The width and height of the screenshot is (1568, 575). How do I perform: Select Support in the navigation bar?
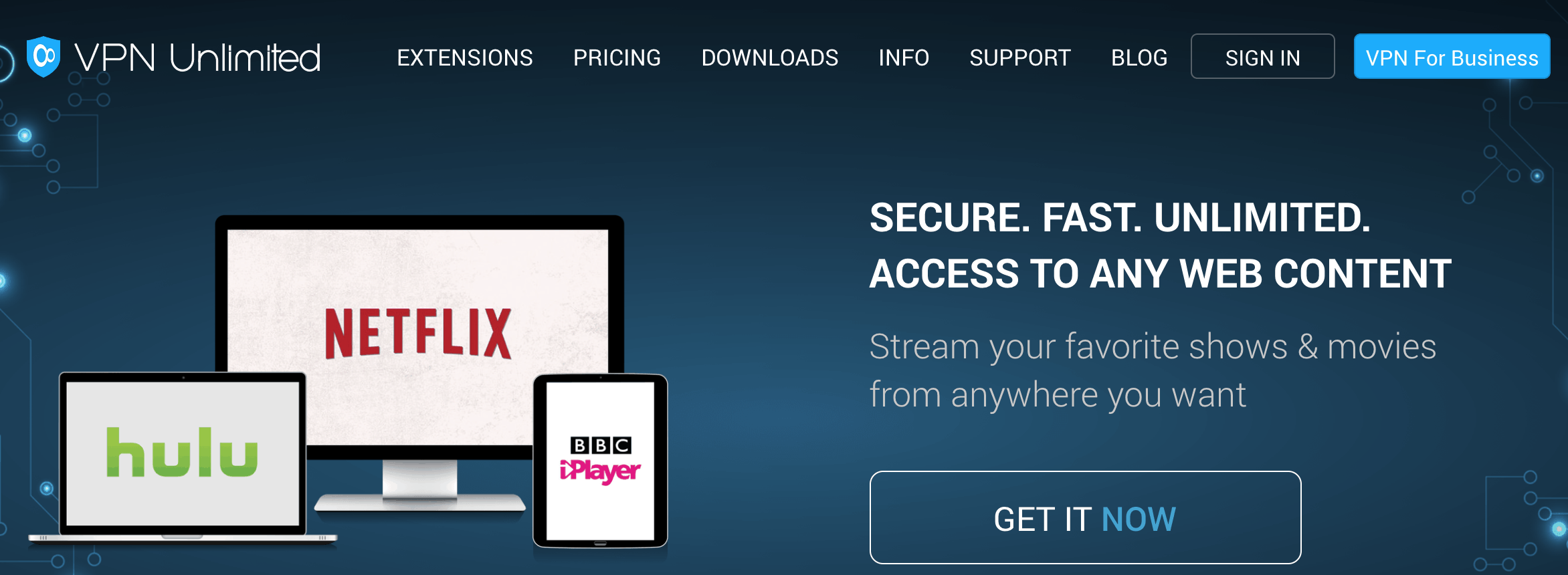click(1020, 57)
